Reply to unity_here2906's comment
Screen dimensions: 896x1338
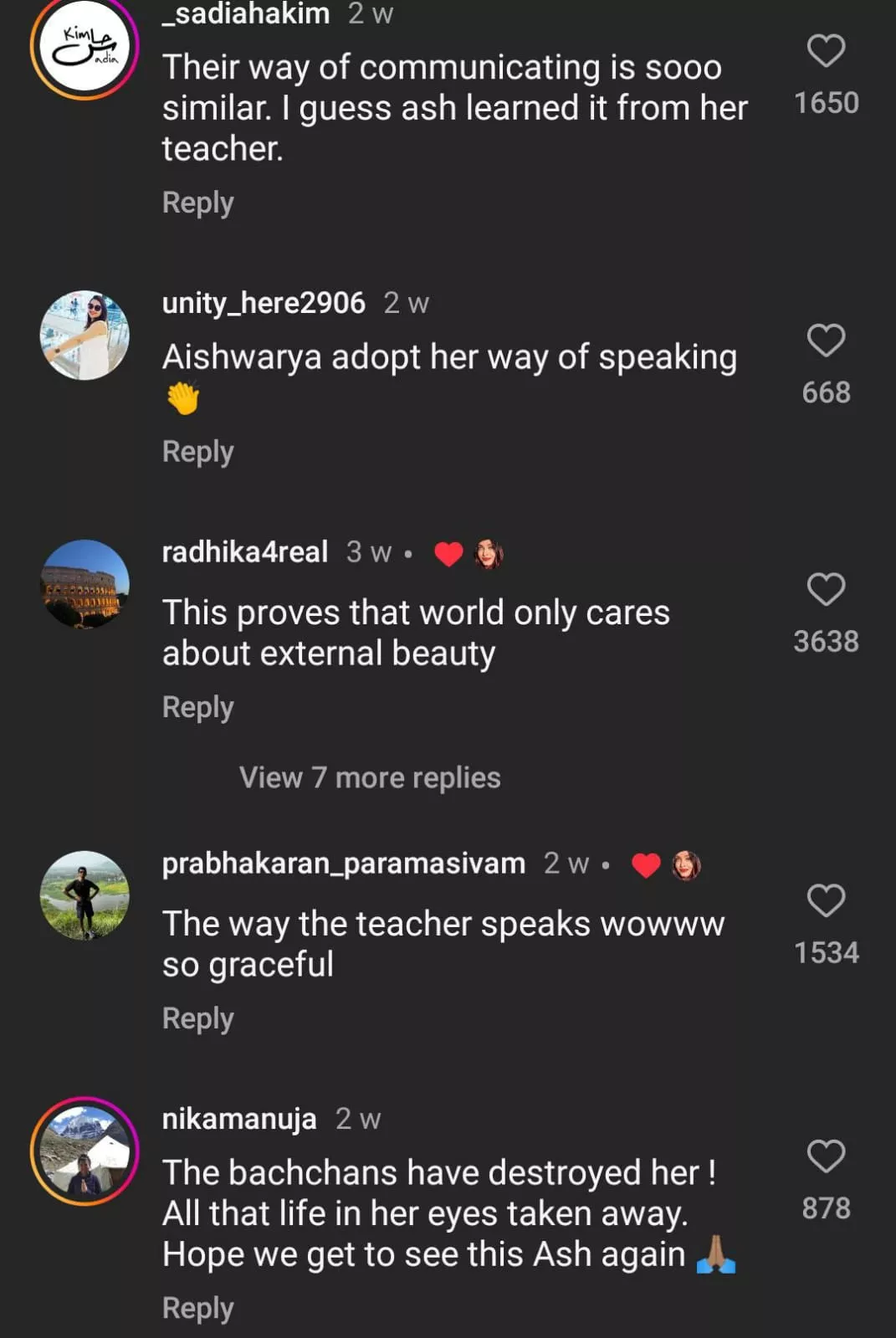197,452
